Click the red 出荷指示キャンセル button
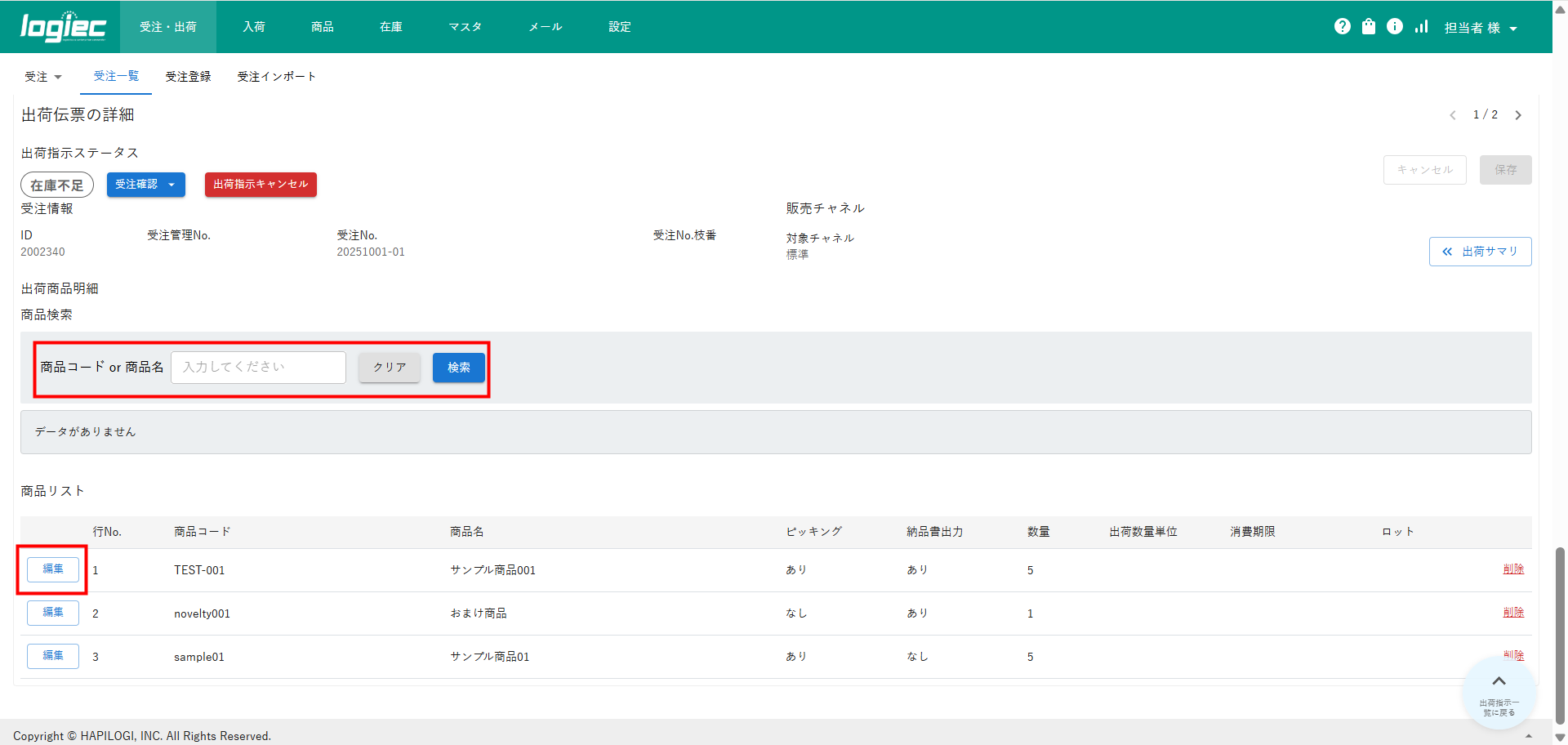1568x745 pixels. click(261, 185)
